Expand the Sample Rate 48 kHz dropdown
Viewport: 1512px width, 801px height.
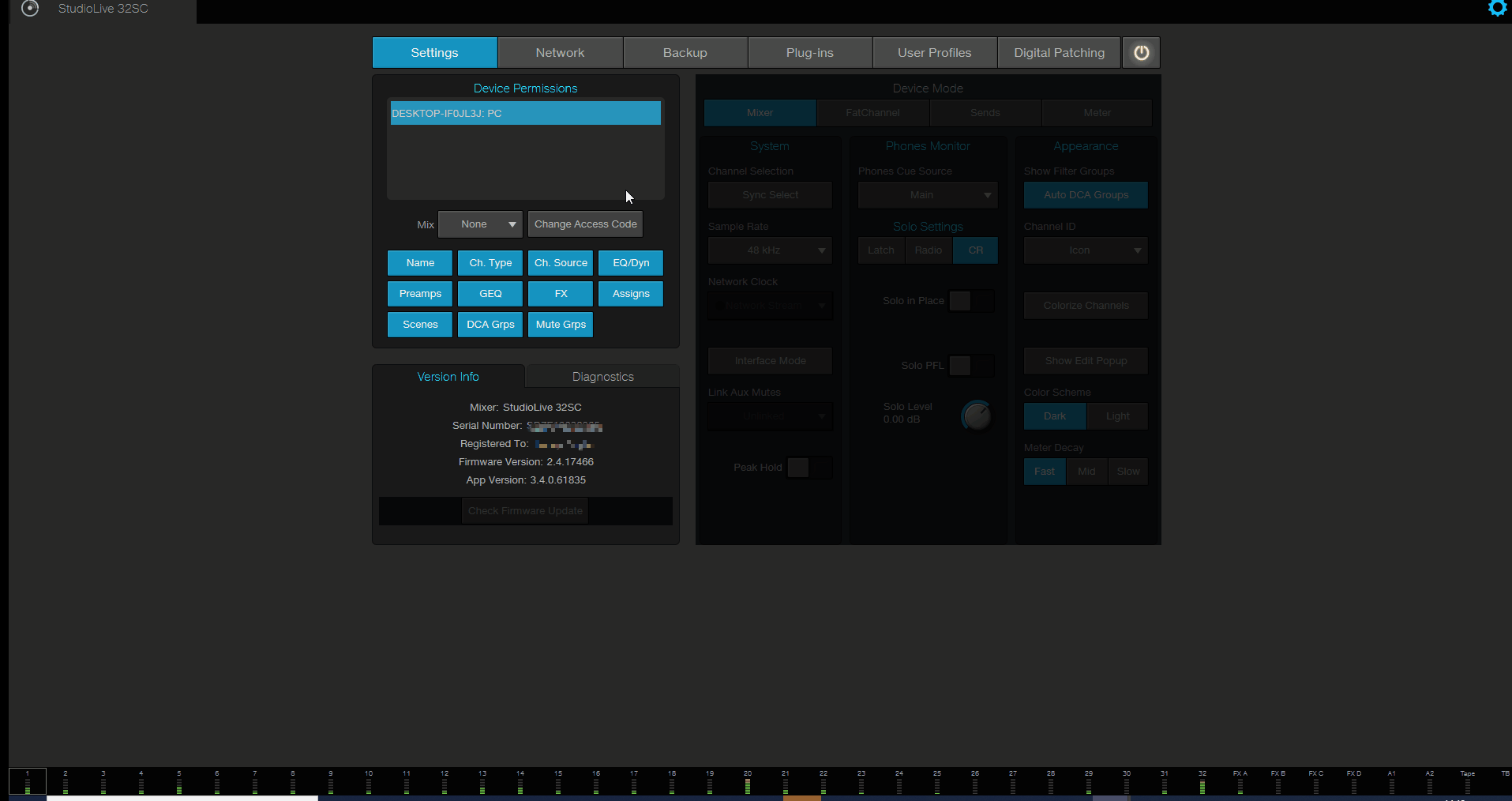pos(770,250)
